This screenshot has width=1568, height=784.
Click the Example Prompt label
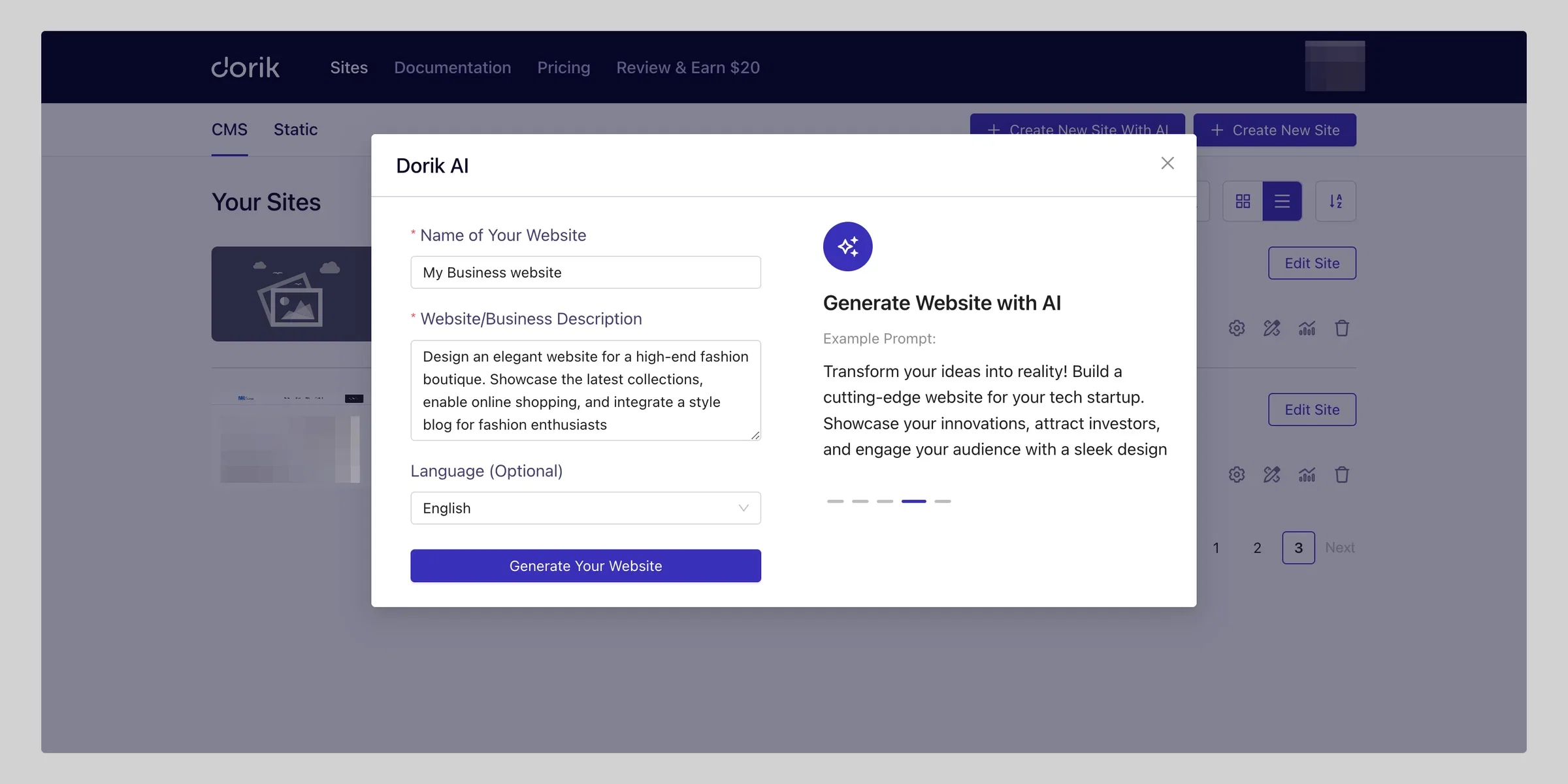pos(879,338)
